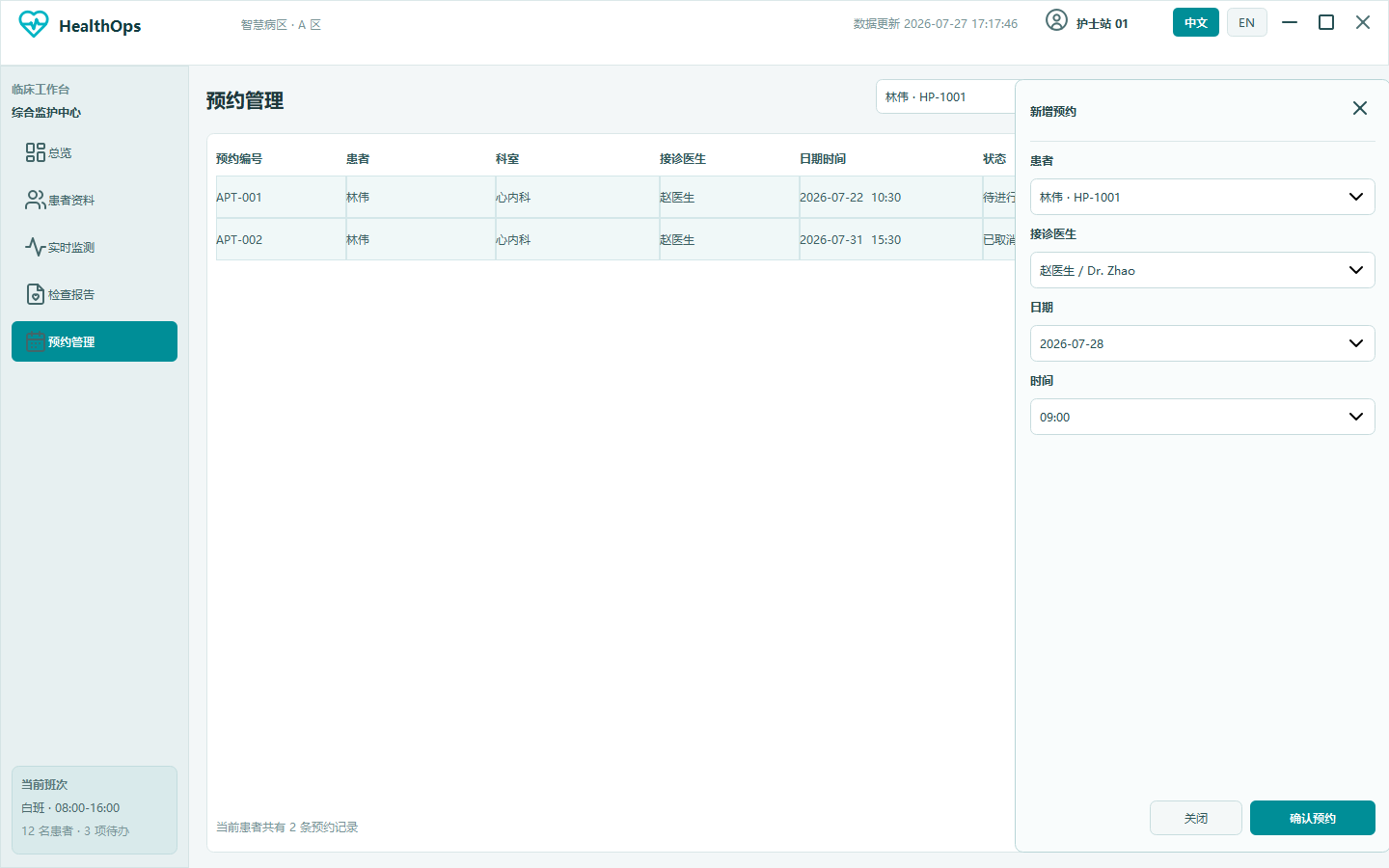Open the 时间 09:00 dropdown
This screenshot has height=868, width=1389.
pyautogui.click(x=1203, y=417)
